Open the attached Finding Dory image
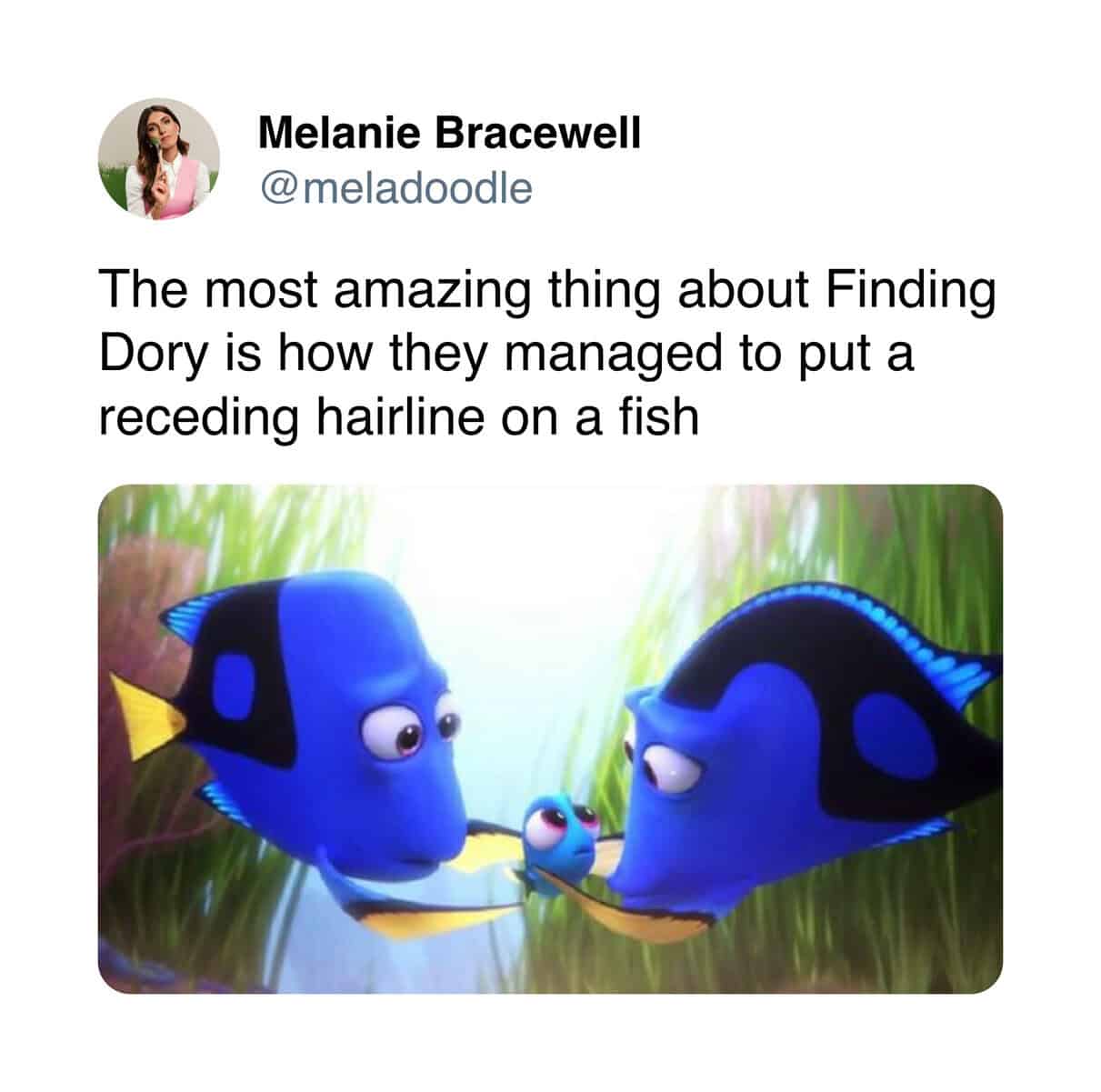The width and height of the screenshot is (1101, 1092). (550, 738)
